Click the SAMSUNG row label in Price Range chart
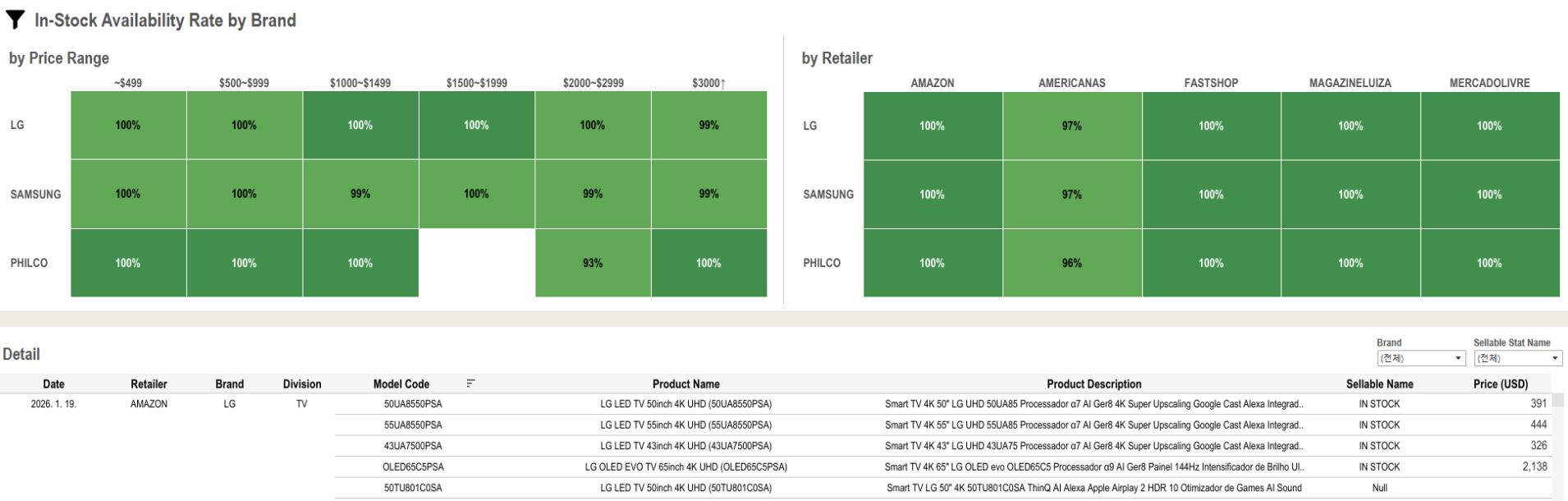Viewport: 1568px width, 501px height. [x=35, y=194]
